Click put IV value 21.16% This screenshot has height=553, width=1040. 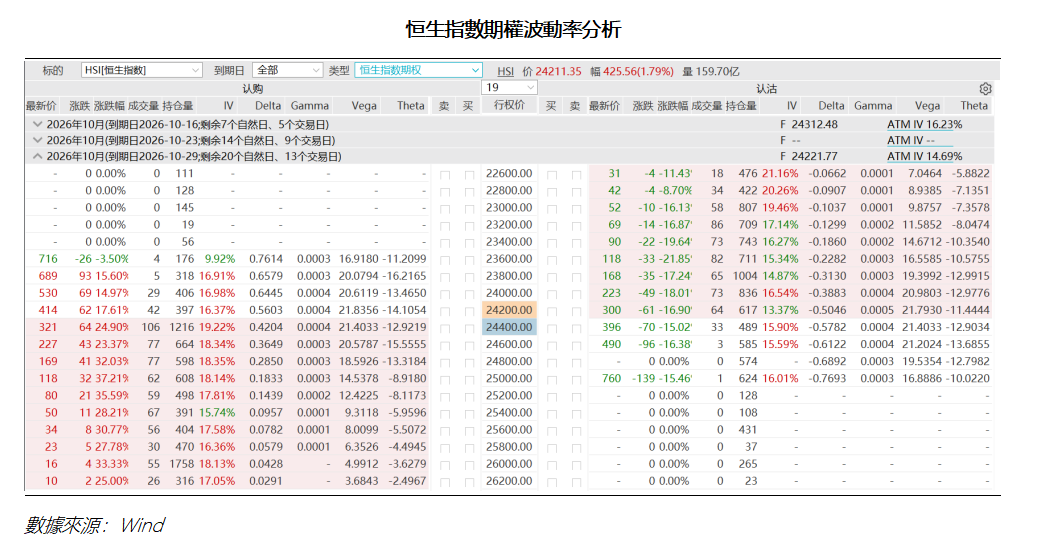tap(780, 173)
